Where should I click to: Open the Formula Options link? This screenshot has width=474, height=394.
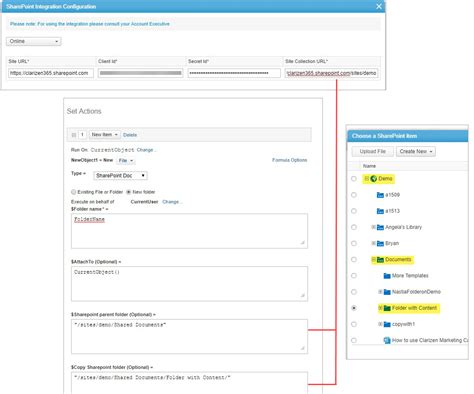tap(289, 160)
